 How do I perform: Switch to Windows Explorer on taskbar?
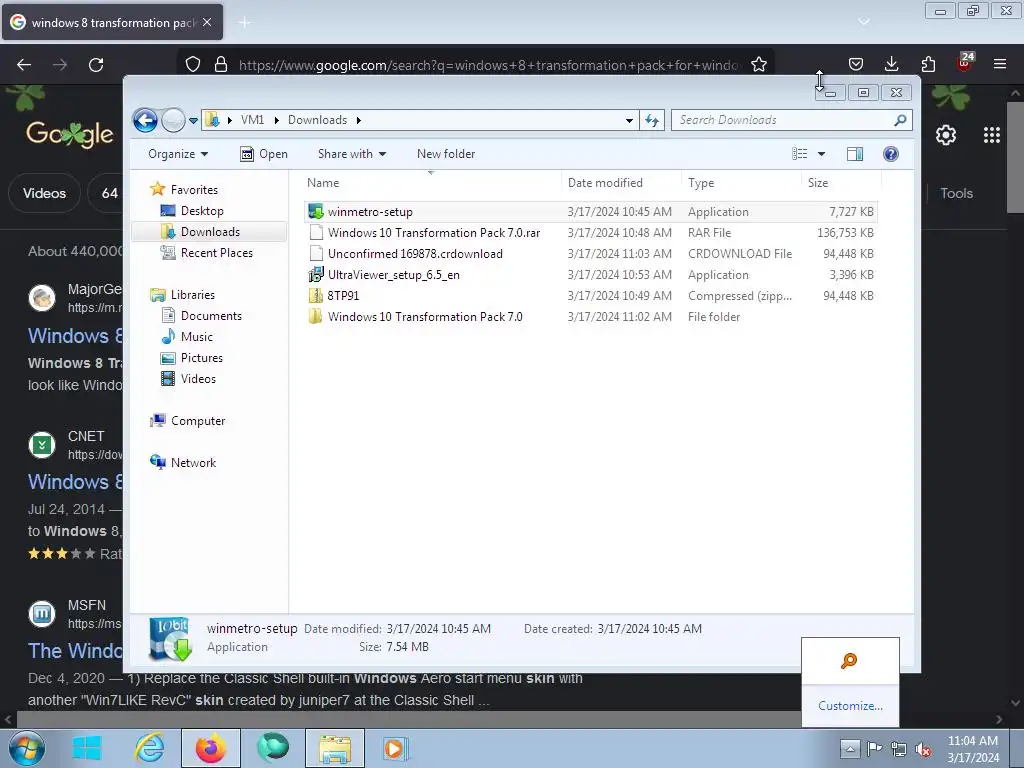tap(335, 748)
